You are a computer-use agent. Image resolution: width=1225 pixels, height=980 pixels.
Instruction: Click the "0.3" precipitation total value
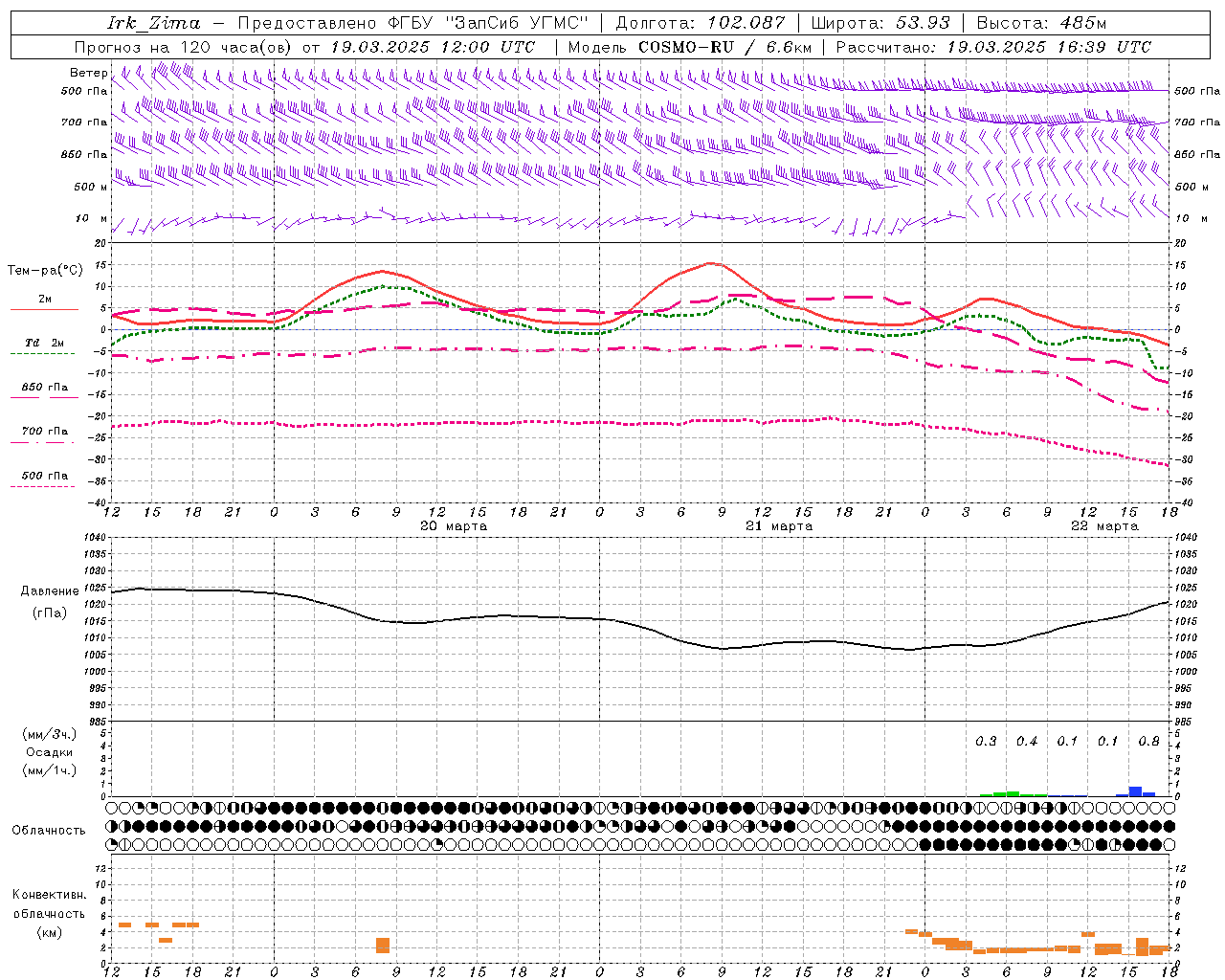point(986,742)
